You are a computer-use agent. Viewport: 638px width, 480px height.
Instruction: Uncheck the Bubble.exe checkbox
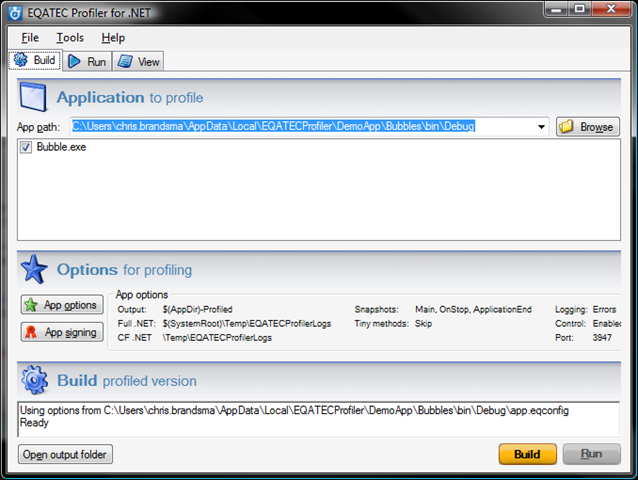(26, 147)
